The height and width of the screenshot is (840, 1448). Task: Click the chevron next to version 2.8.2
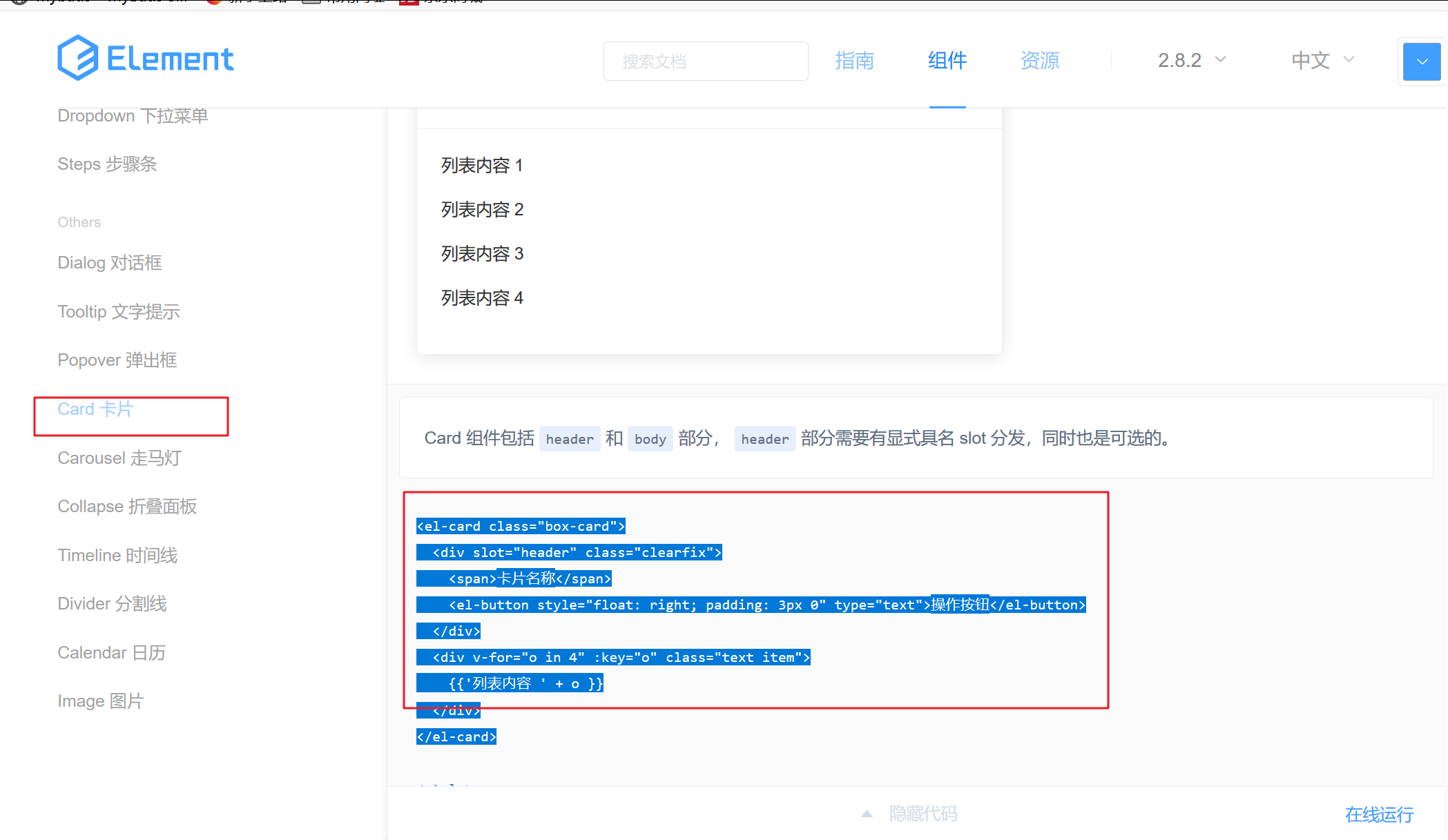[x=1221, y=60]
